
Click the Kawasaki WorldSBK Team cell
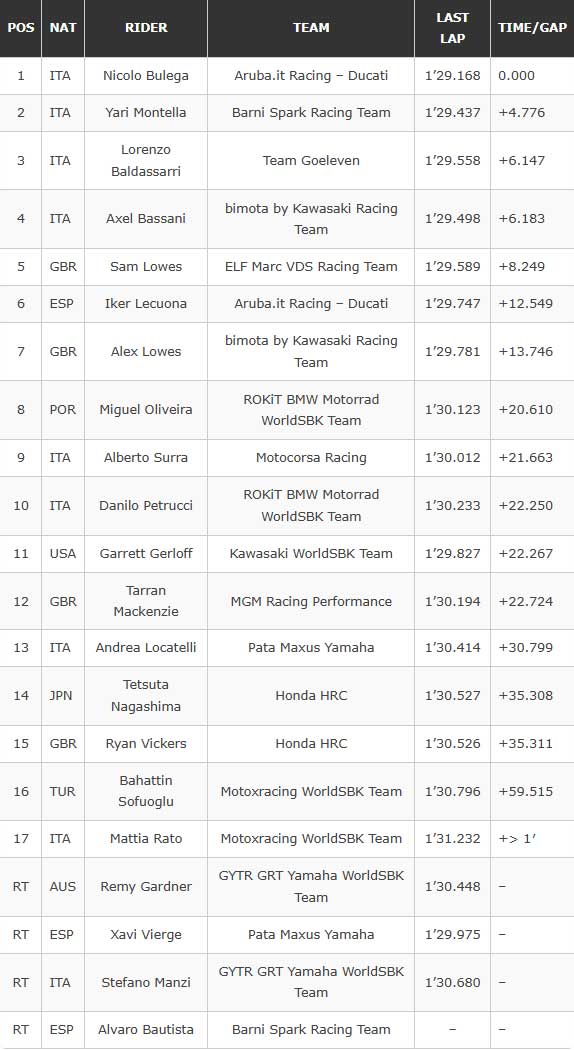tap(311, 553)
